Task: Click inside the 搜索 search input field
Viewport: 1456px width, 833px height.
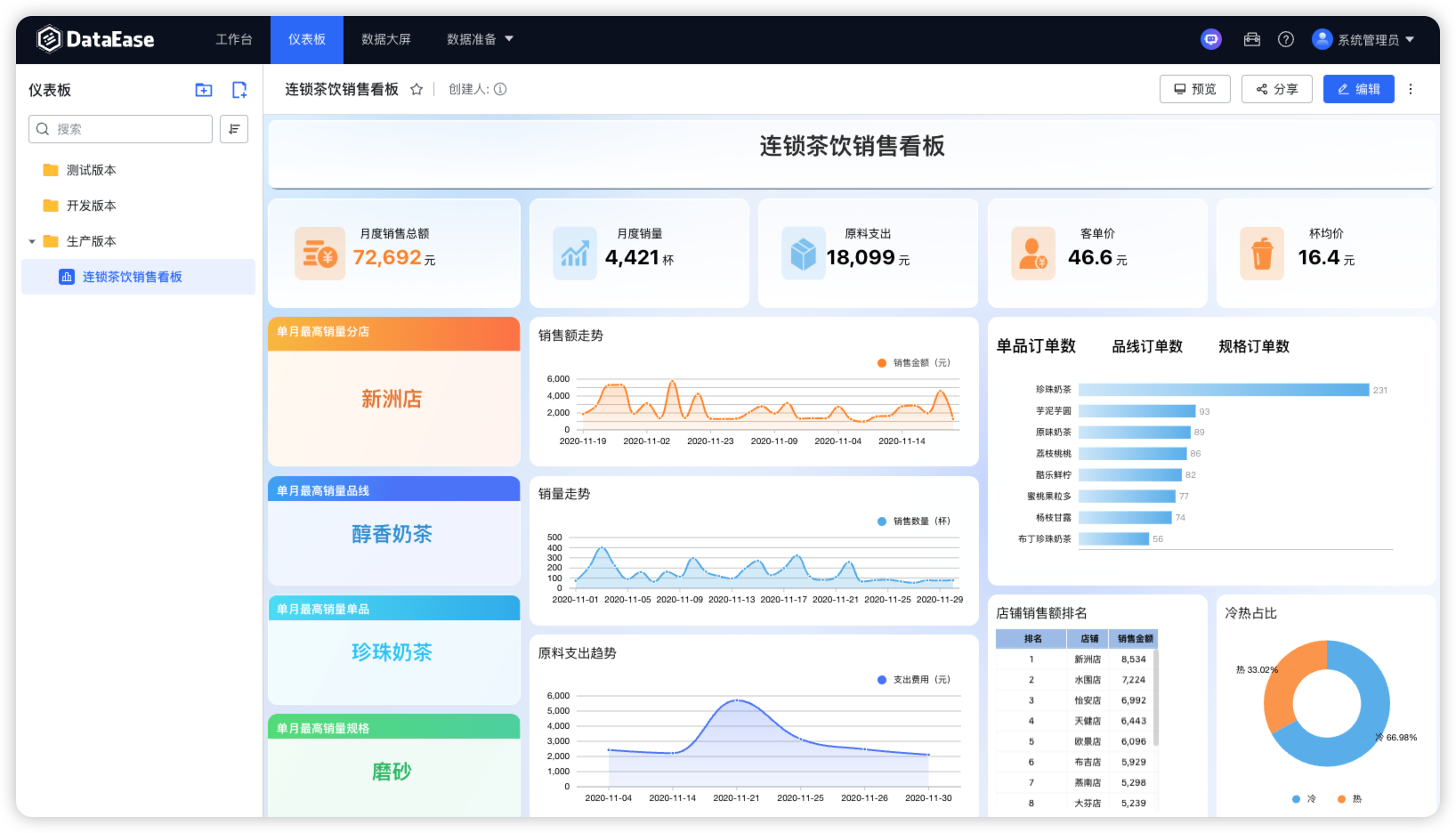Action: coord(120,129)
